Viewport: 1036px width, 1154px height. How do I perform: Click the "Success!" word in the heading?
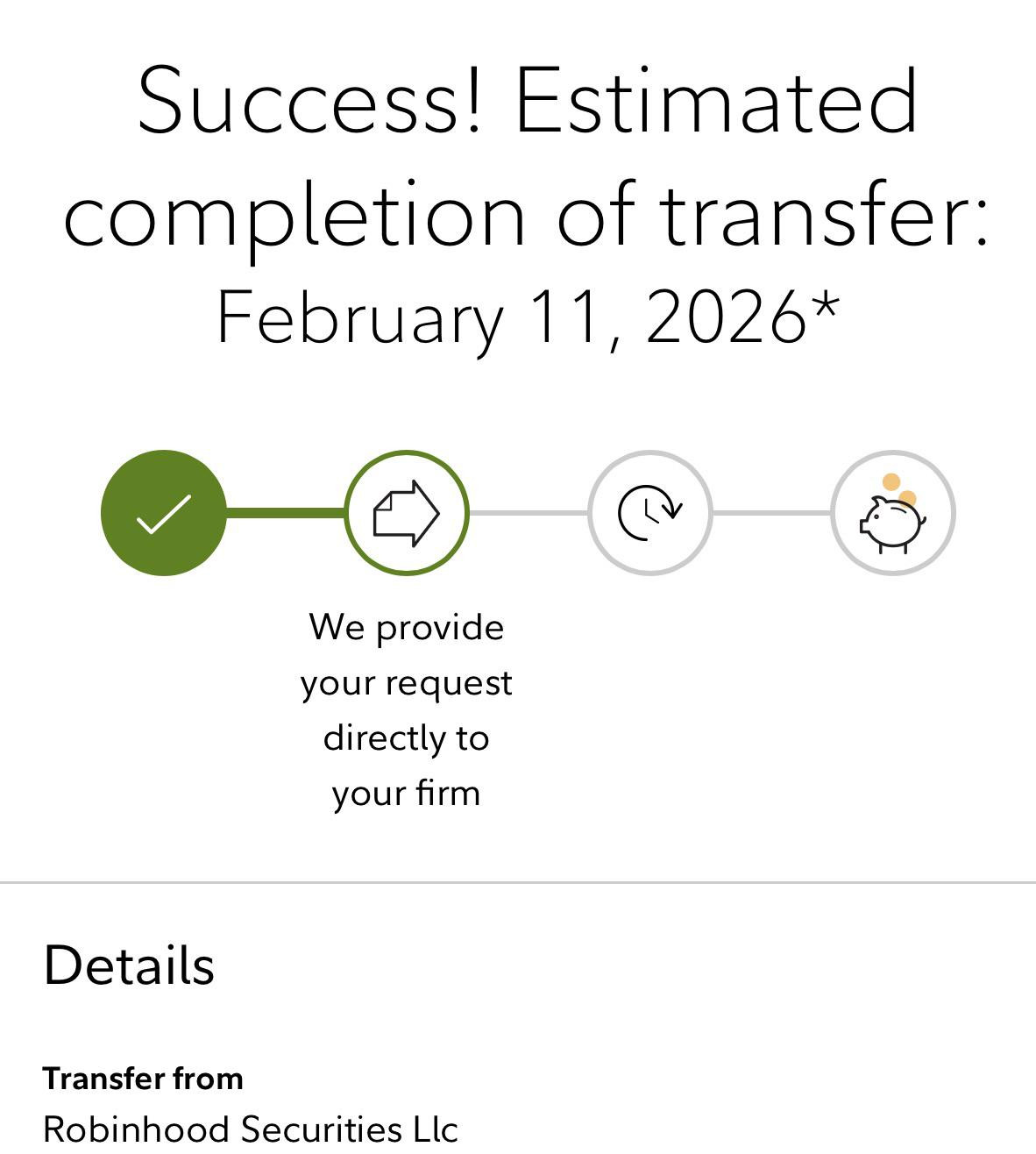(x=310, y=101)
